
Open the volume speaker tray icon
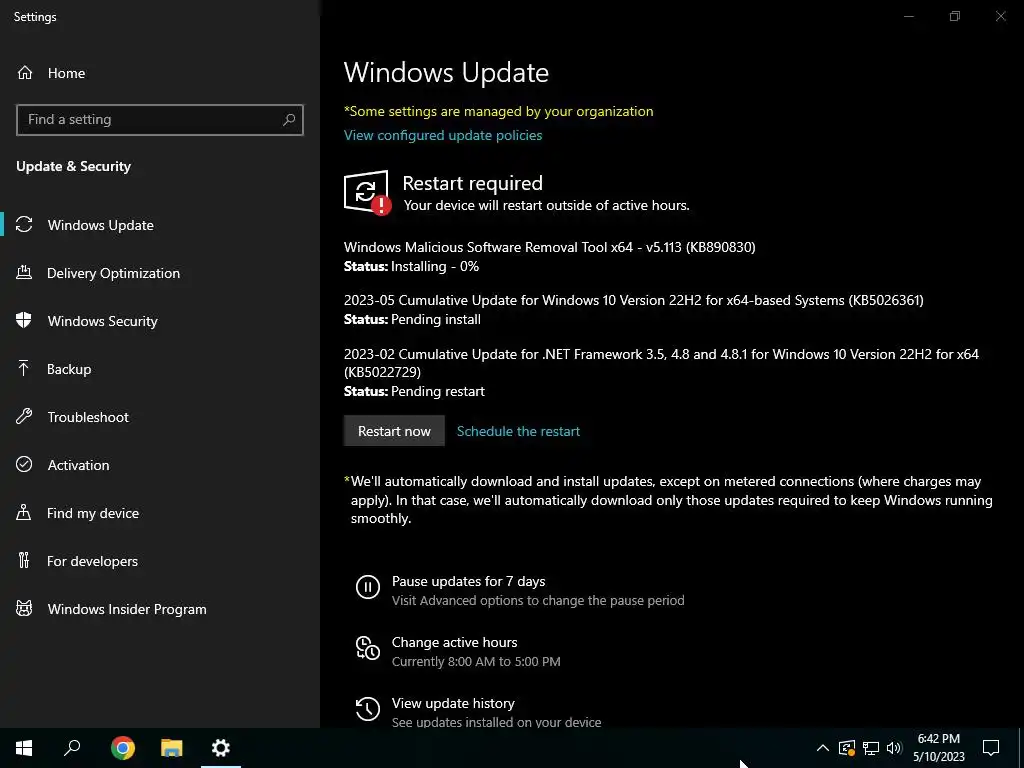pyautogui.click(x=894, y=748)
